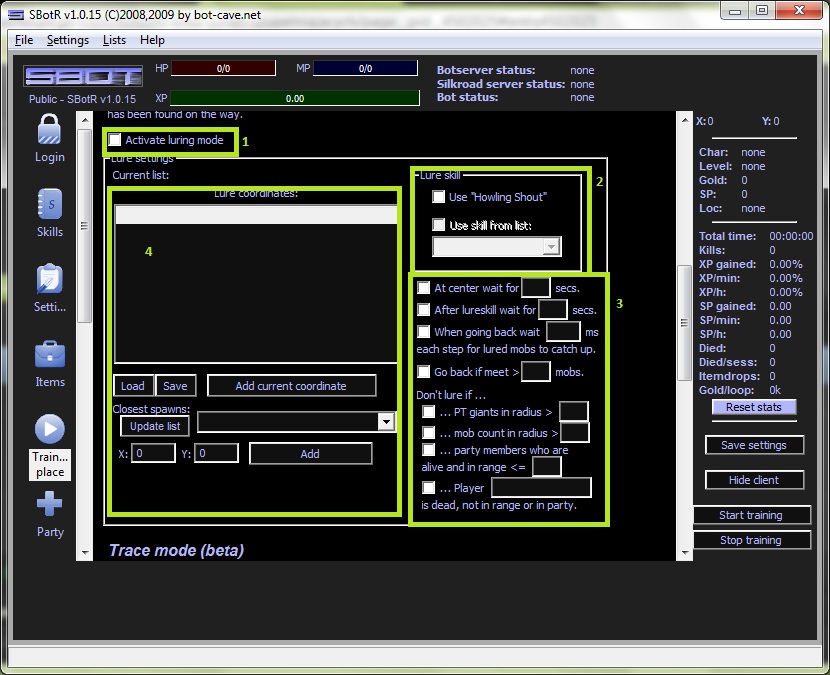
Task: Click main panel scrollbar up arrow
Action: tap(684, 120)
